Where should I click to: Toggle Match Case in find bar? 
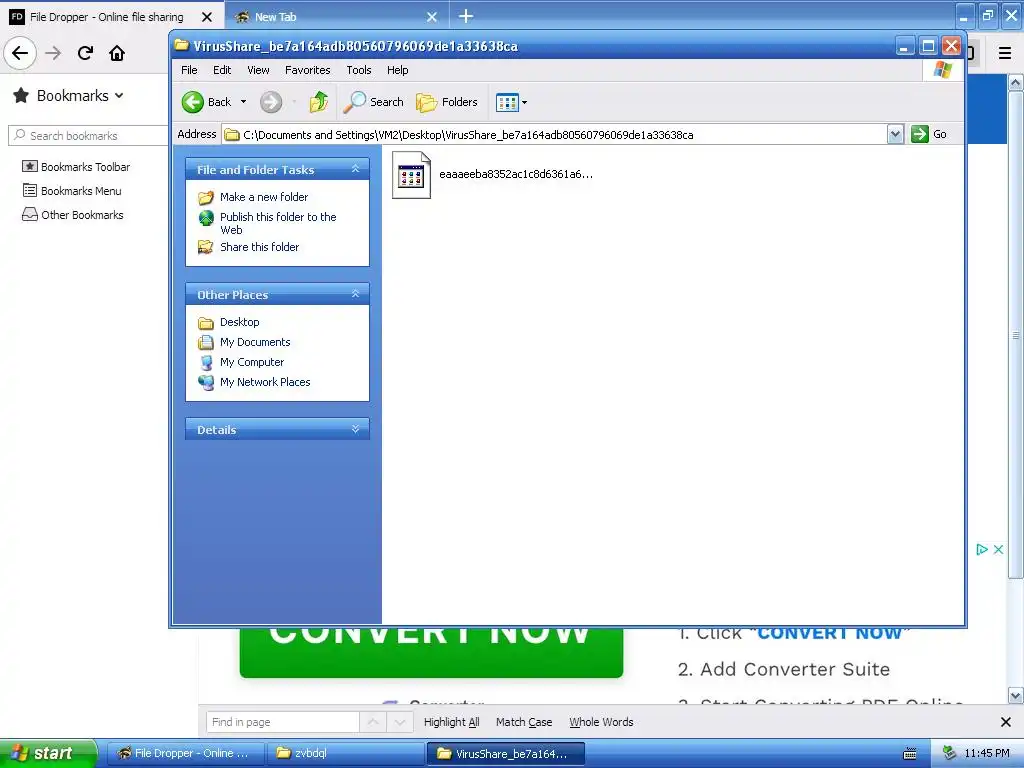pyautogui.click(x=524, y=722)
